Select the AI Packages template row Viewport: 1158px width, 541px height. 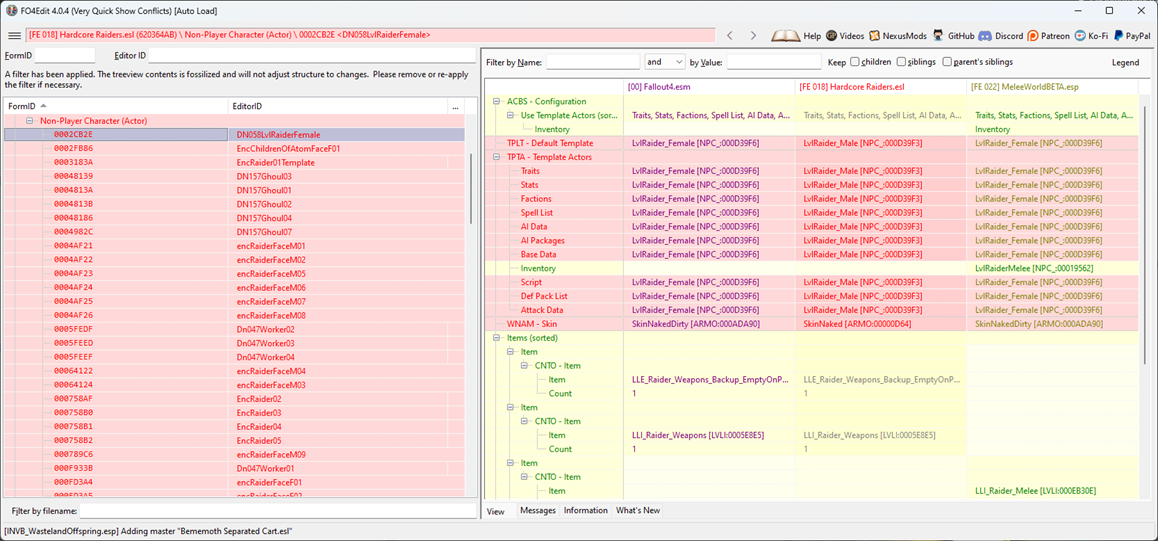[813, 241]
